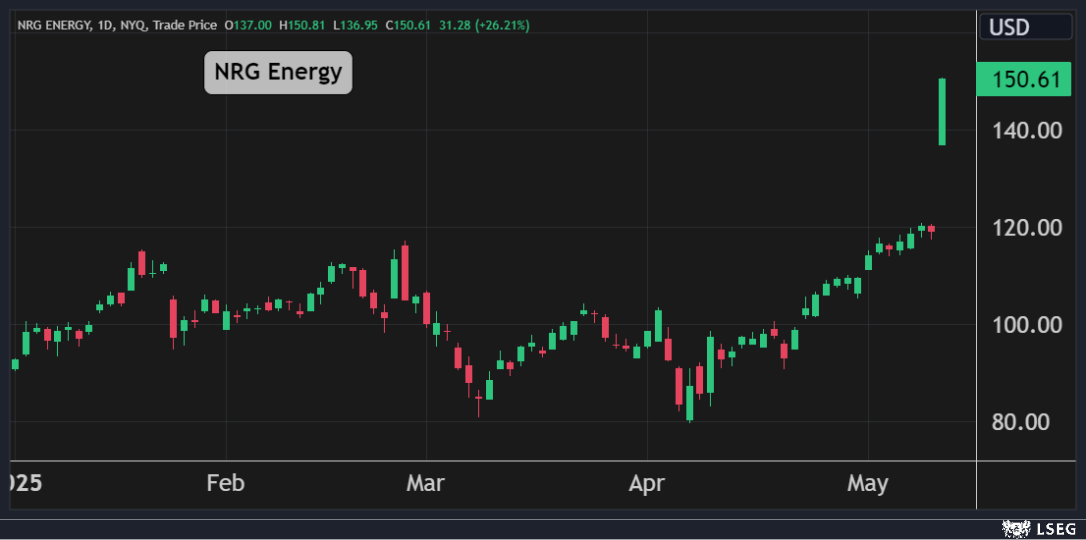Click the Apr label on time axis
1086x540 pixels.
click(647, 483)
